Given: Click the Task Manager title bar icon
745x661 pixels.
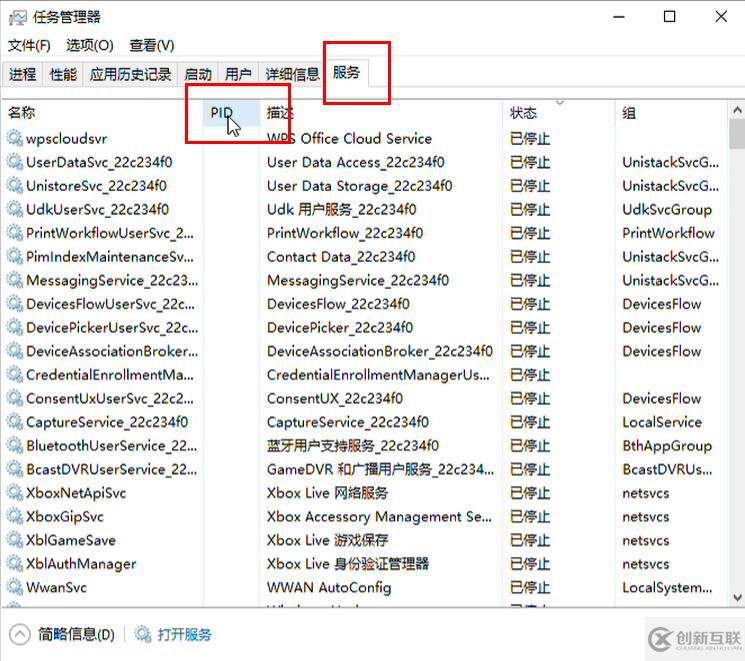Looking at the screenshot, I should pyautogui.click(x=18, y=18).
